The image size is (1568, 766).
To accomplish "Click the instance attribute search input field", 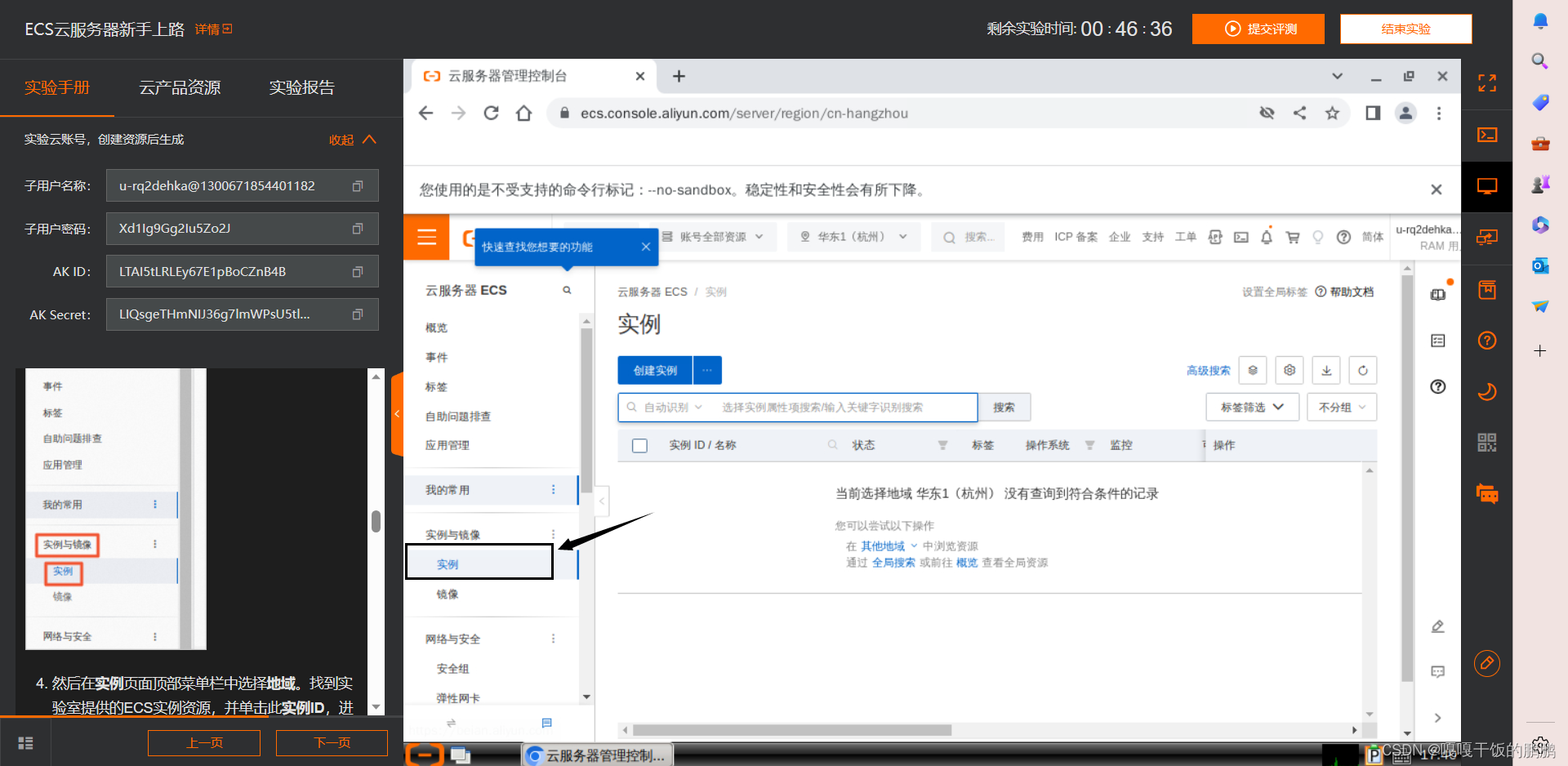I will (845, 407).
